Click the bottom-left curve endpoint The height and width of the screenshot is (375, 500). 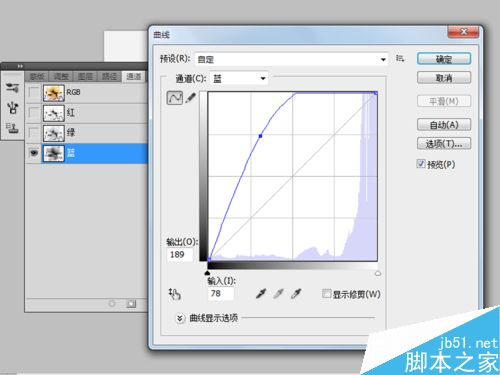pos(209,259)
